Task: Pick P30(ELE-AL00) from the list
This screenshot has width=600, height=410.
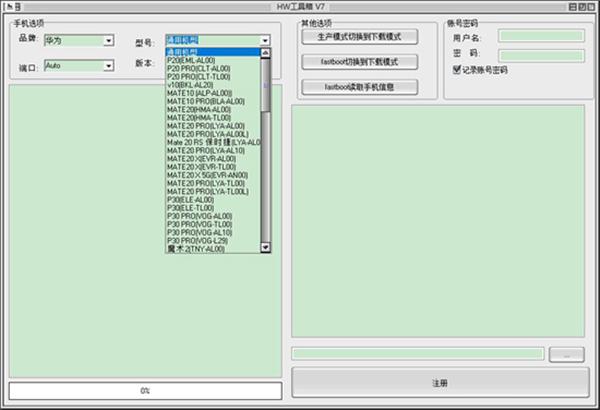Action: point(213,200)
